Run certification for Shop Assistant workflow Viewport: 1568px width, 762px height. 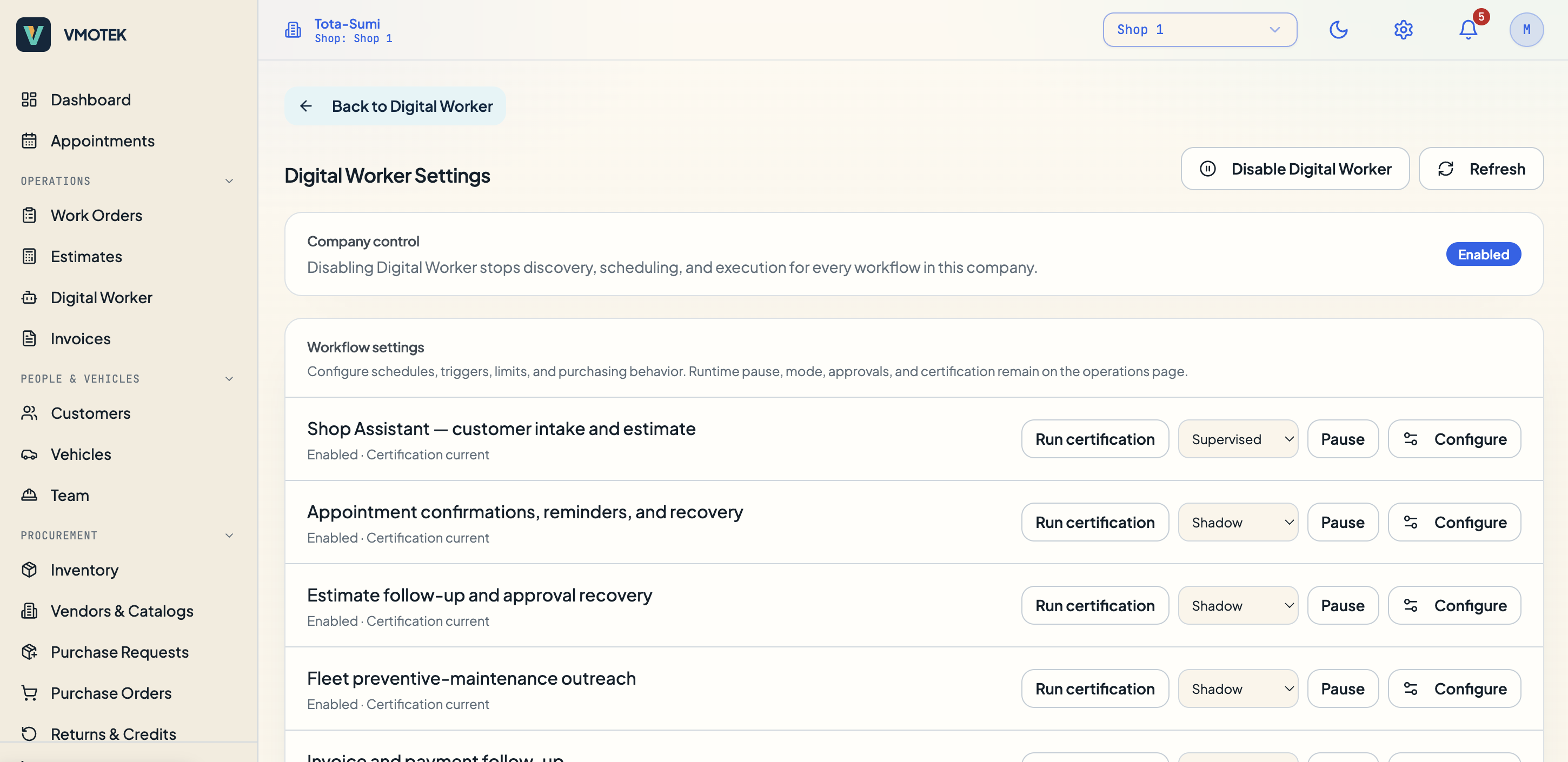click(x=1095, y=439)
